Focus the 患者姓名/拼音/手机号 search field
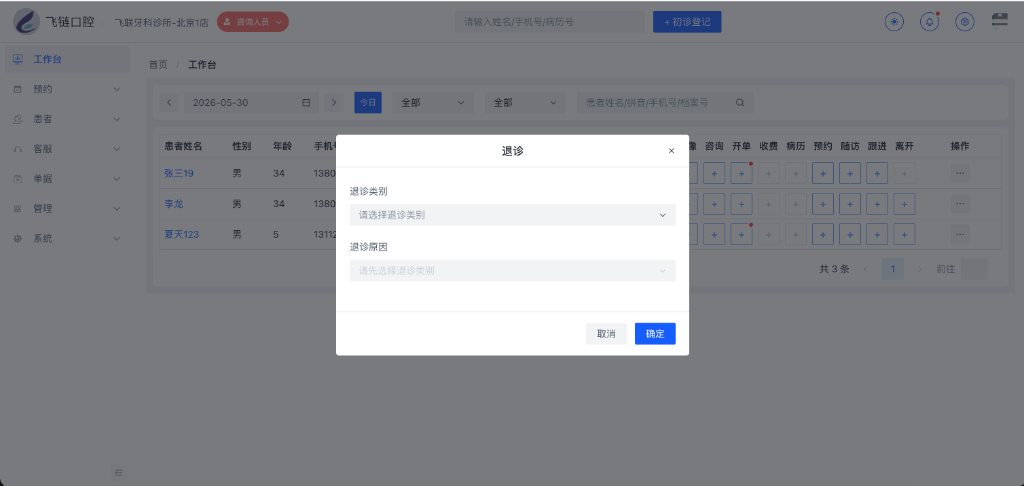Screen dimensions: 1024x486 tap(665, 103)
